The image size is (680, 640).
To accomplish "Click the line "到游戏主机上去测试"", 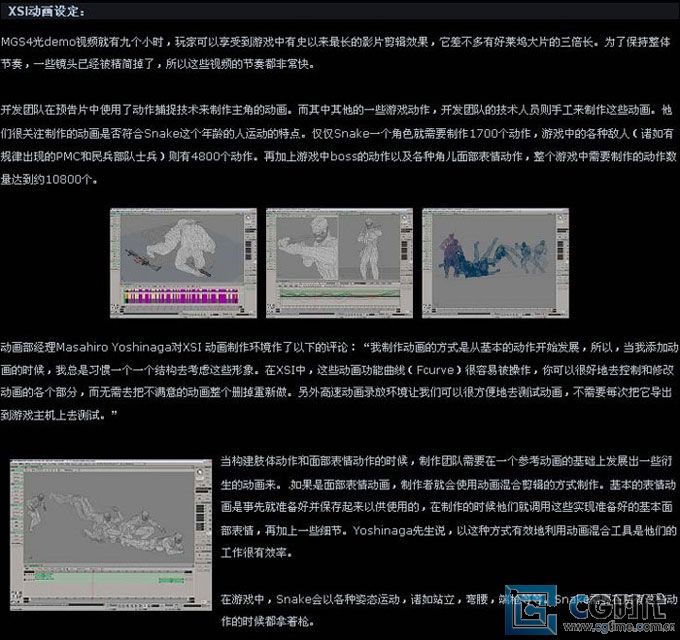I will pos(59,415).
